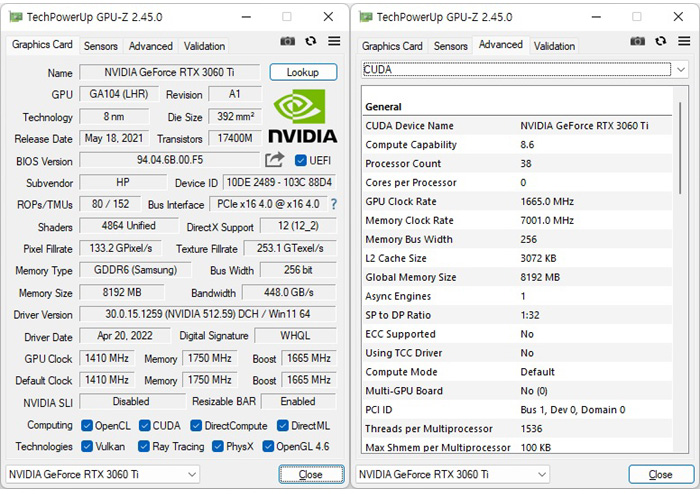Click the Bus Interface question mark icon
Image resolution: width=700 pixels, height=494 pixels.
point(333,204)
